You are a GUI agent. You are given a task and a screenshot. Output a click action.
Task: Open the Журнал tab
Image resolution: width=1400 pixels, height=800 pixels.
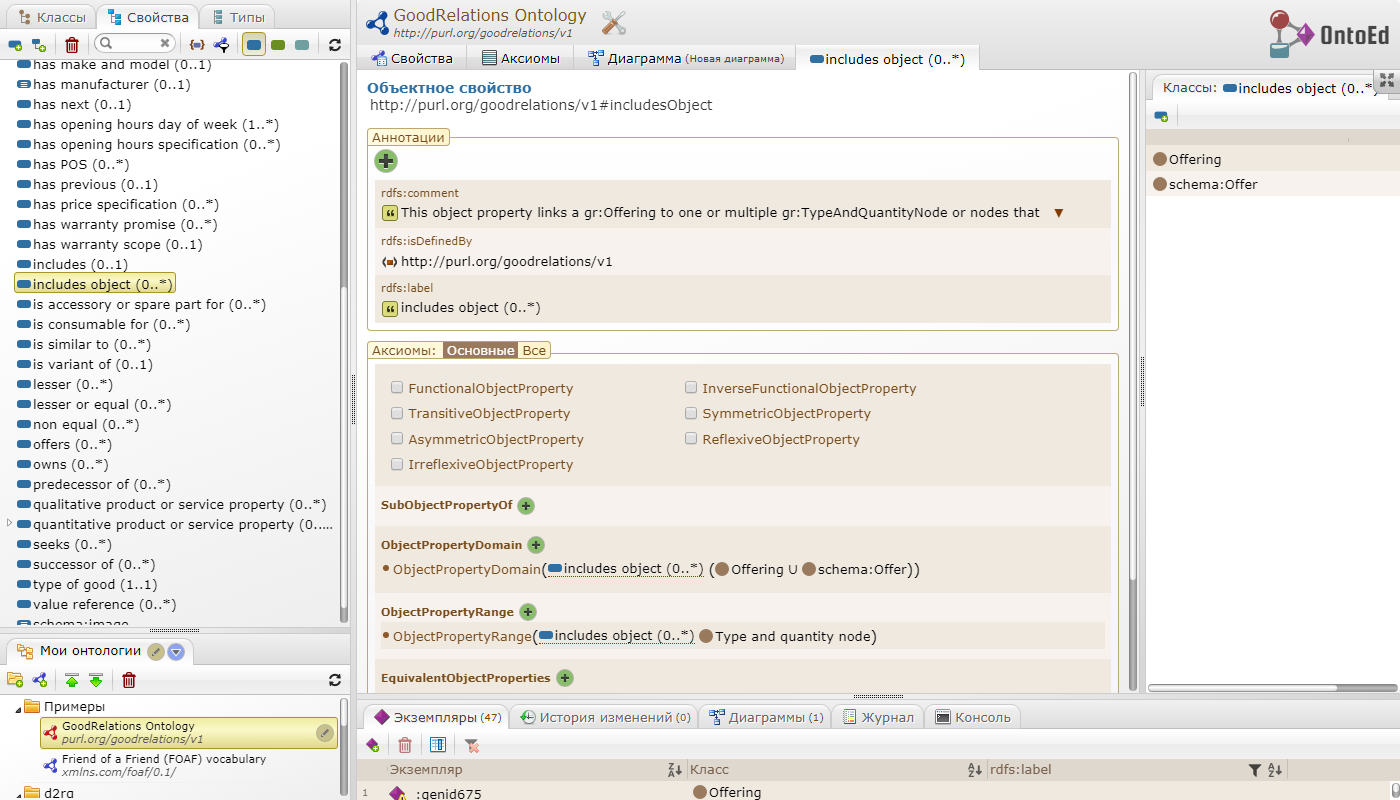click(x=878, y=717)
